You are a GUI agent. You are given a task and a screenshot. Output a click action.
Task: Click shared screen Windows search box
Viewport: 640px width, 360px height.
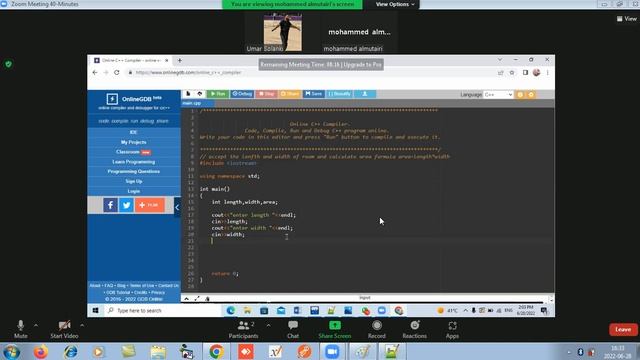click(x=162, y=311)
